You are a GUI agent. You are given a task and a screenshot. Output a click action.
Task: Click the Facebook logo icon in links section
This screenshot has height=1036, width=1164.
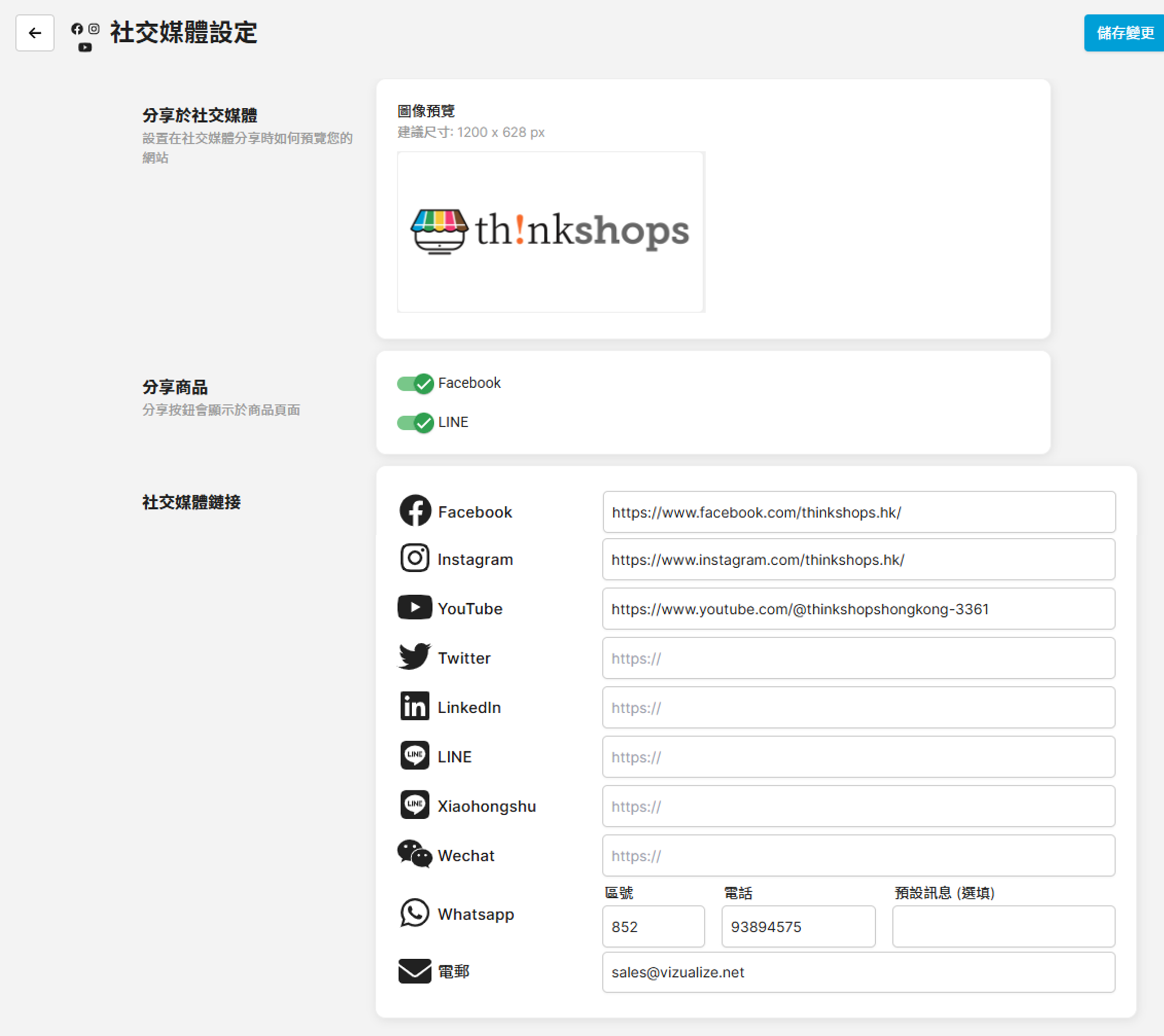coord(414,511)
